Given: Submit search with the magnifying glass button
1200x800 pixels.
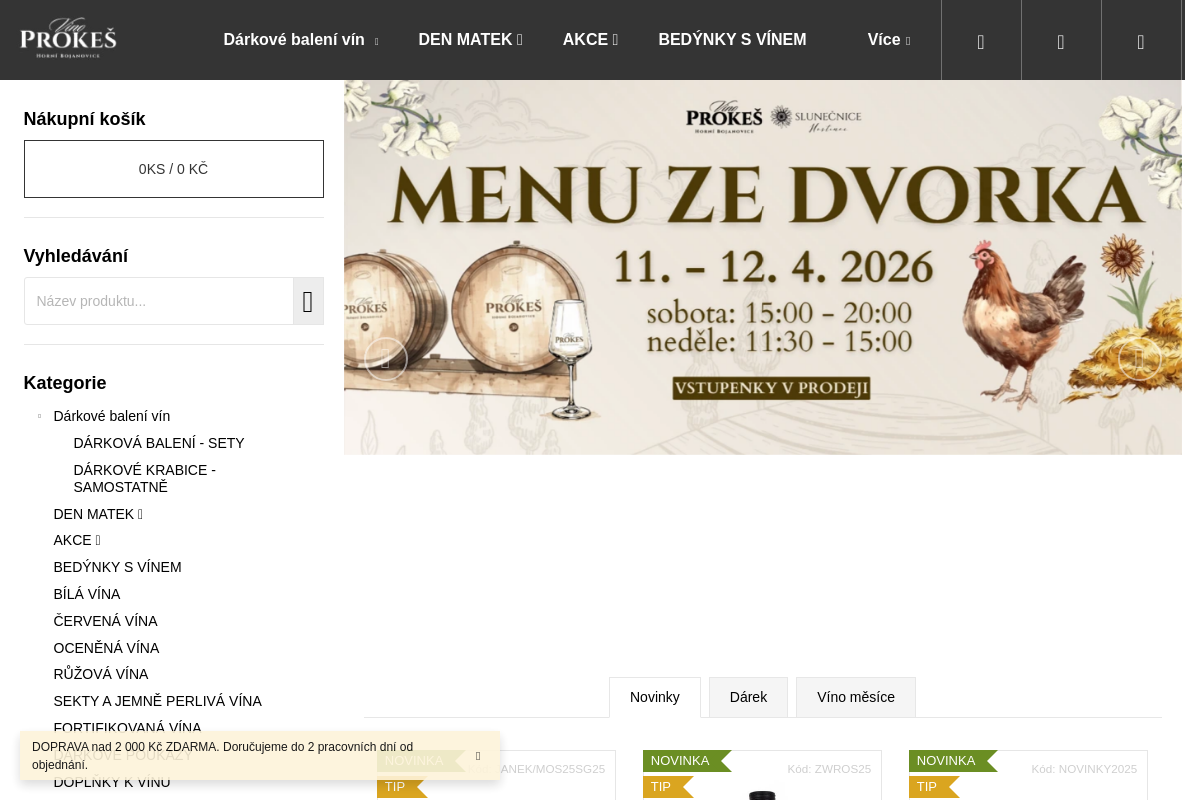Looking at the screenshot, I should 308,301.
